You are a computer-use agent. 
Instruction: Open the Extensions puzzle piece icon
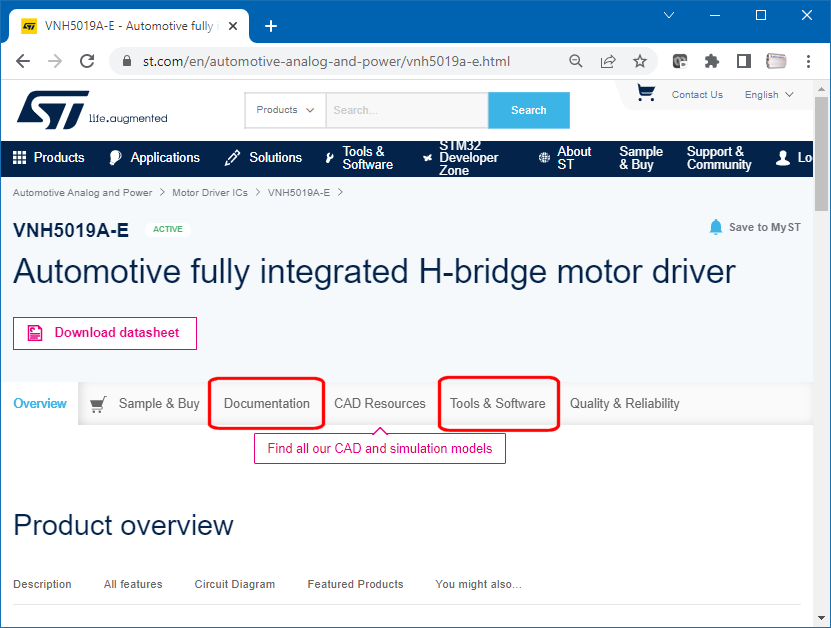712,61
